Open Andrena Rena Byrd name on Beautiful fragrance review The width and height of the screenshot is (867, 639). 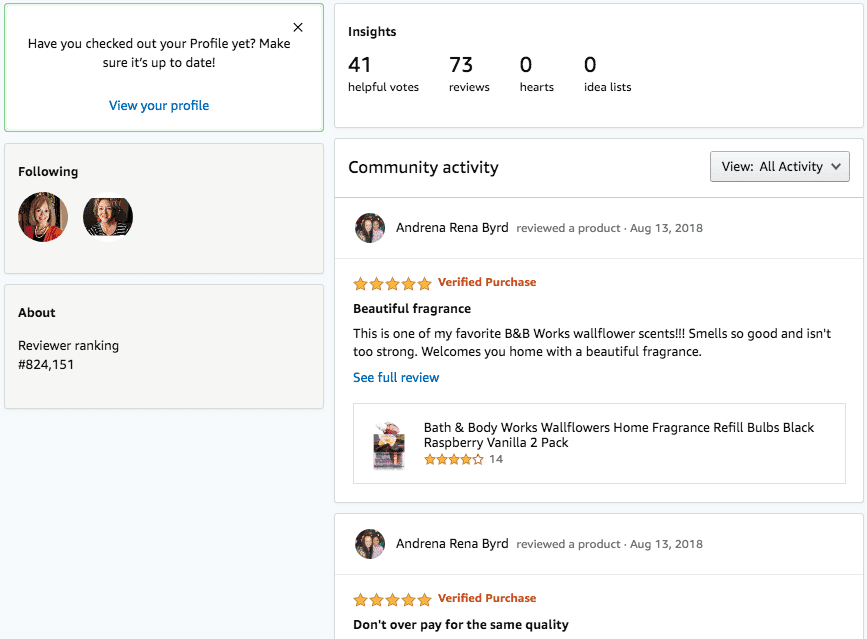click(x=452, y=228)
